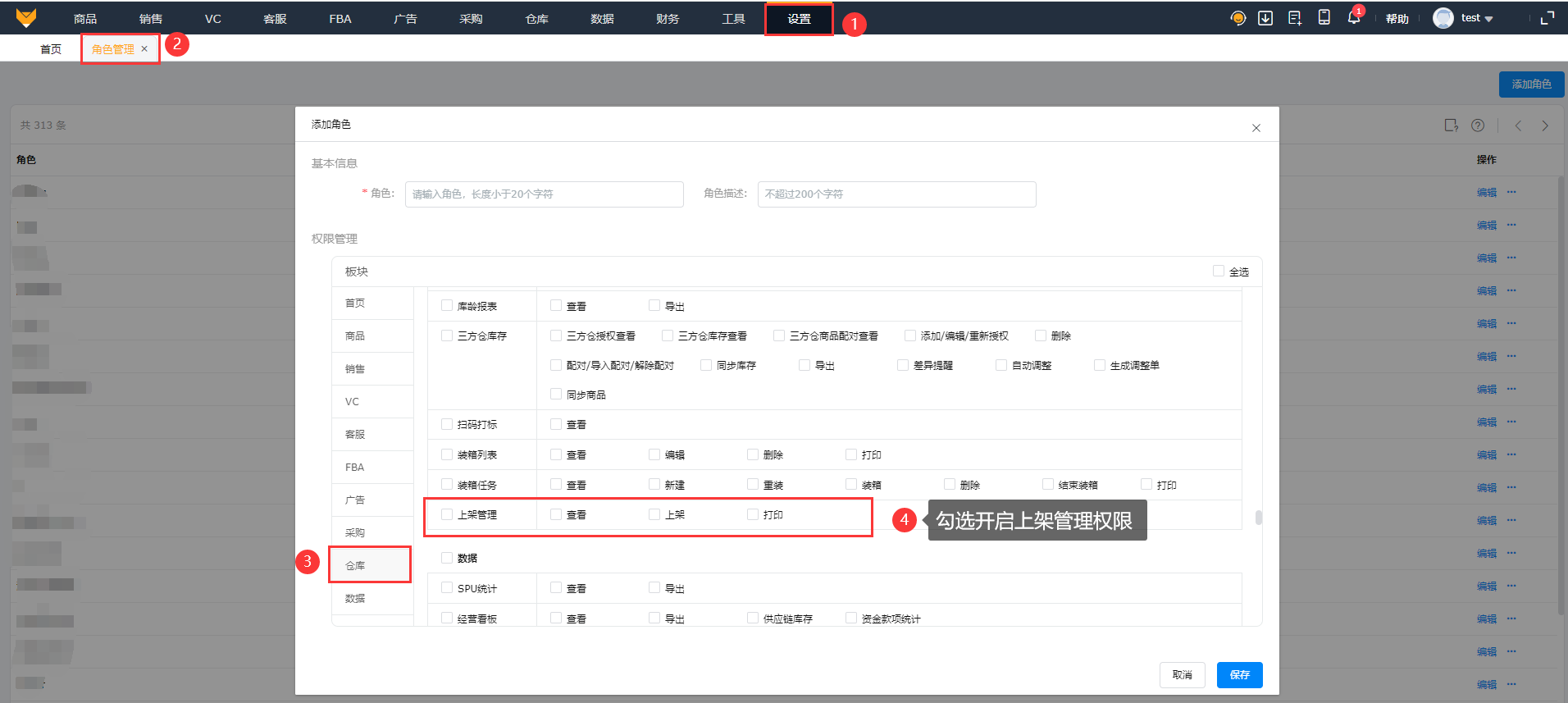Tick the 全选 checkbox

(1219, 272)
